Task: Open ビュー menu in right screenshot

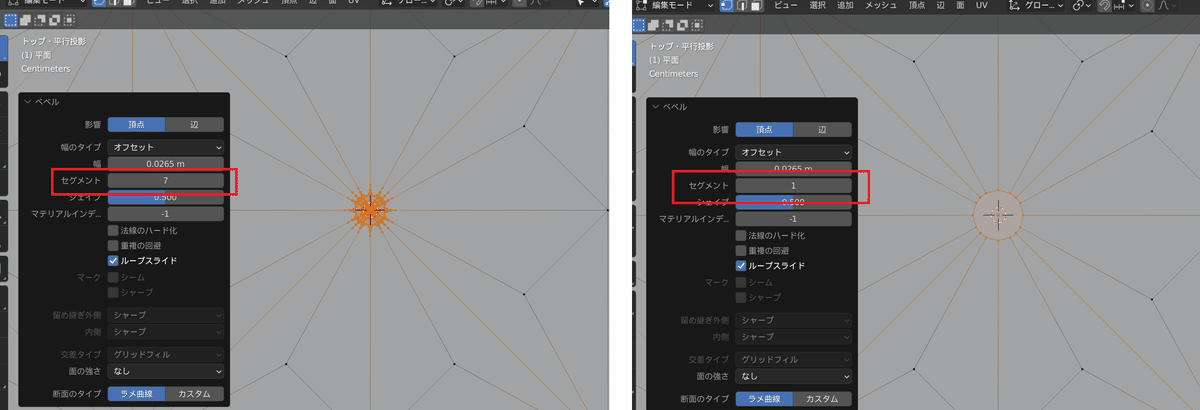Action: pos(787,6)
